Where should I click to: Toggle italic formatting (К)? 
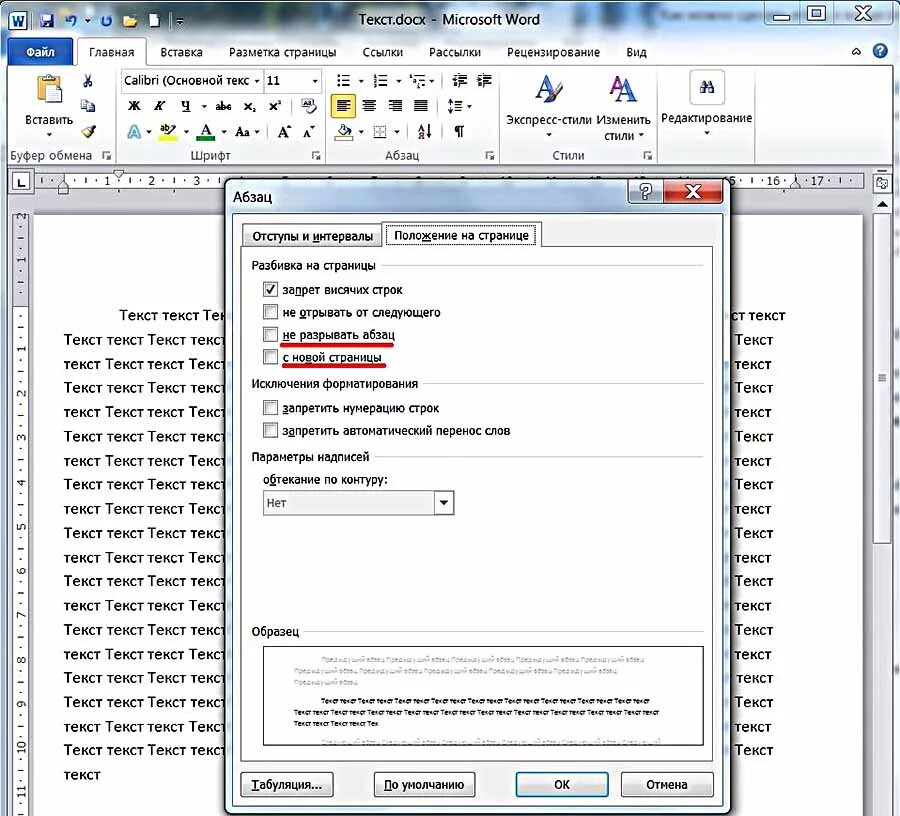[159, 106]
